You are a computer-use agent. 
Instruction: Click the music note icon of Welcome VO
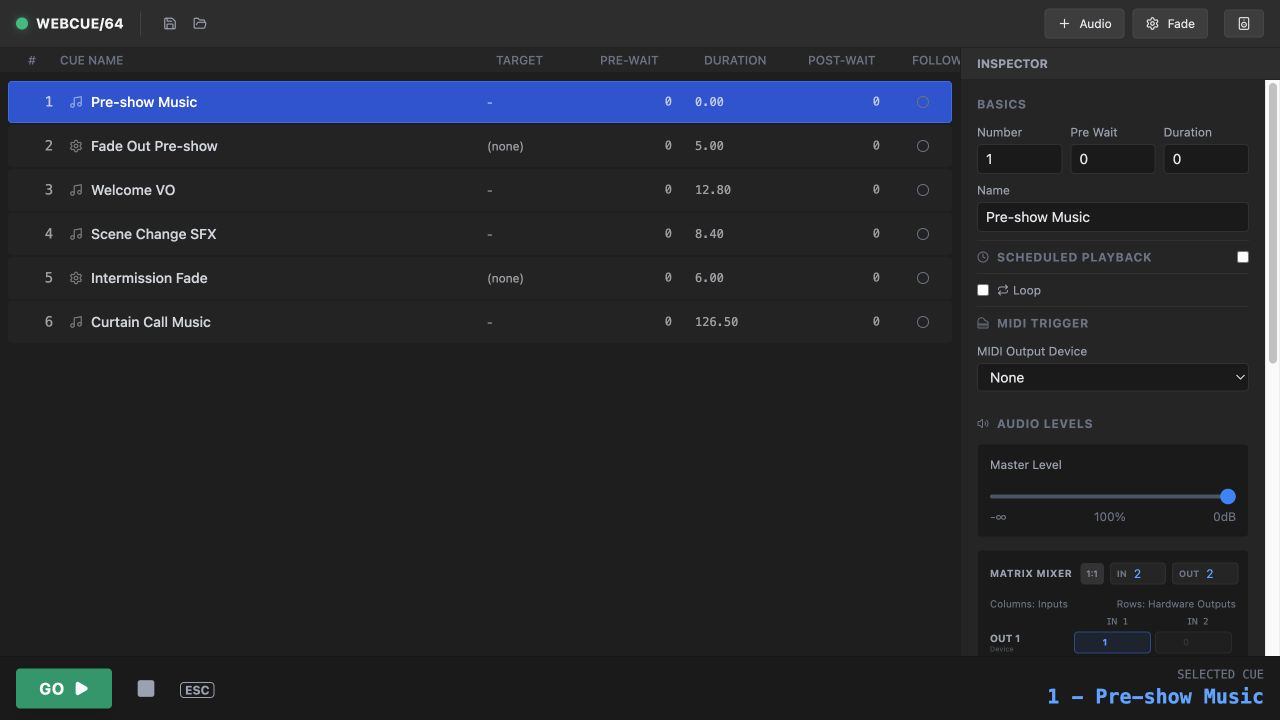[76, 190]
